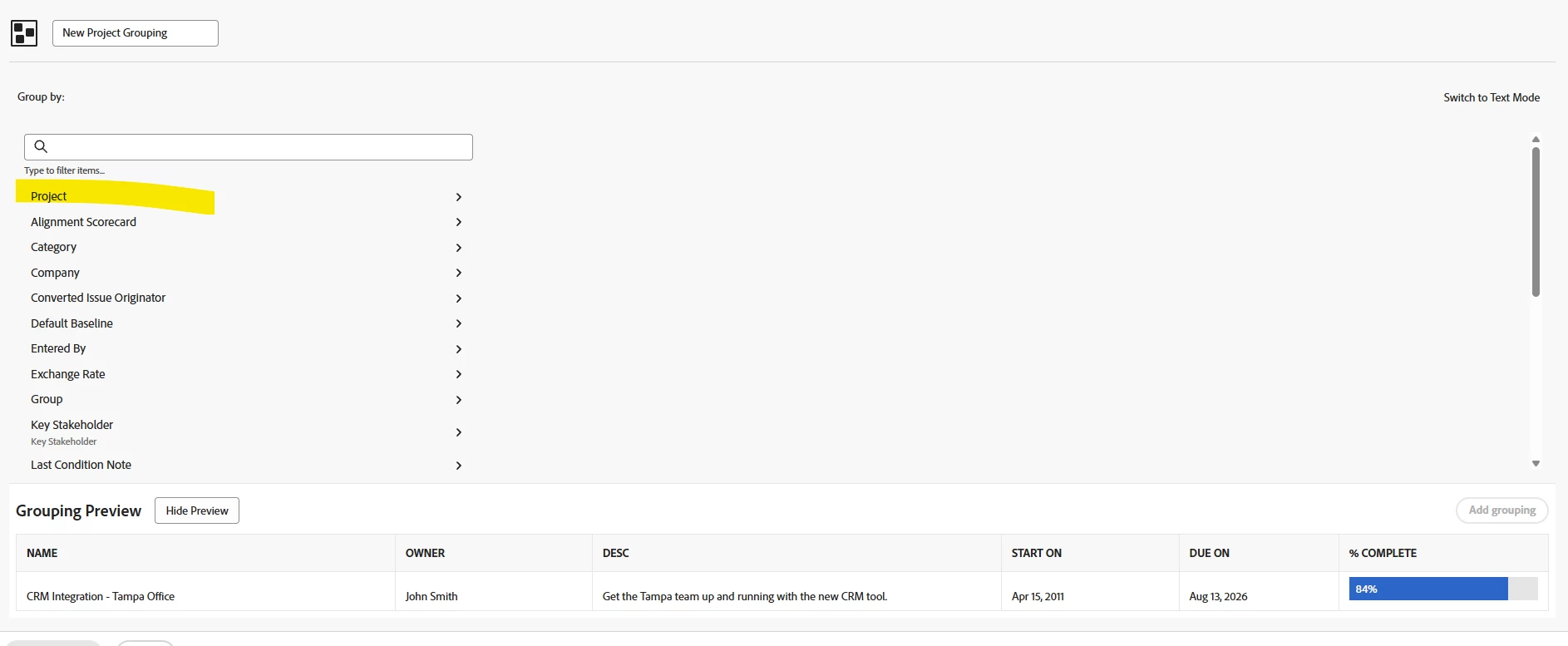Click the Add grouping button
1568x646 pixels.
(x=1501, y=510)
